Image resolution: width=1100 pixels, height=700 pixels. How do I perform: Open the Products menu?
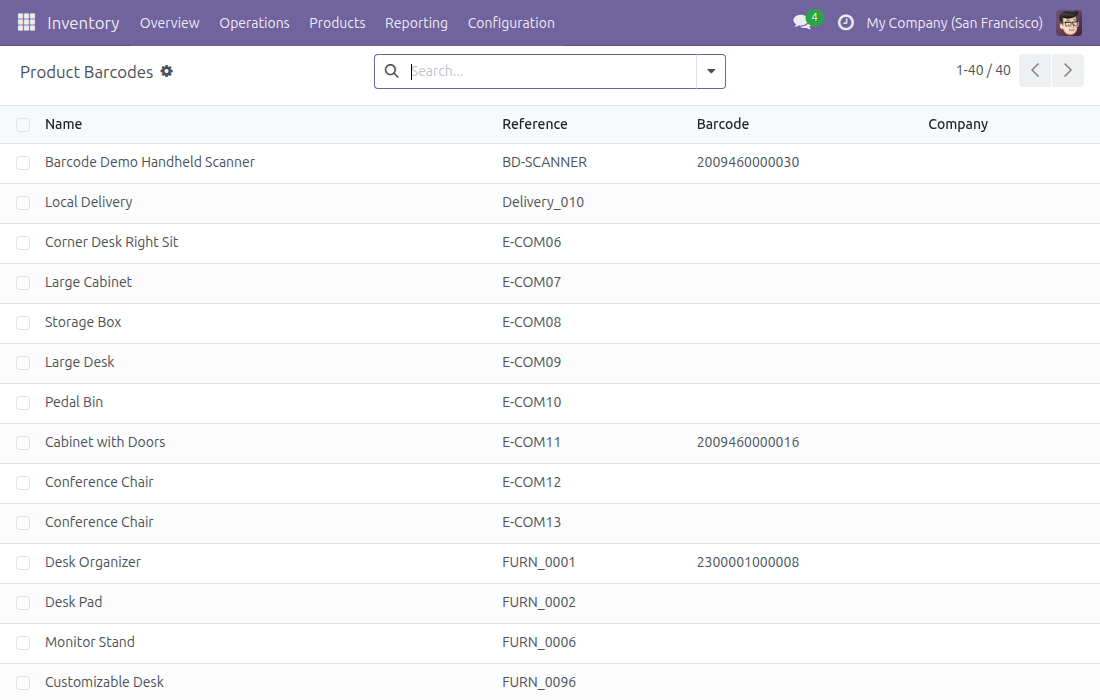(x=337, y=22)
